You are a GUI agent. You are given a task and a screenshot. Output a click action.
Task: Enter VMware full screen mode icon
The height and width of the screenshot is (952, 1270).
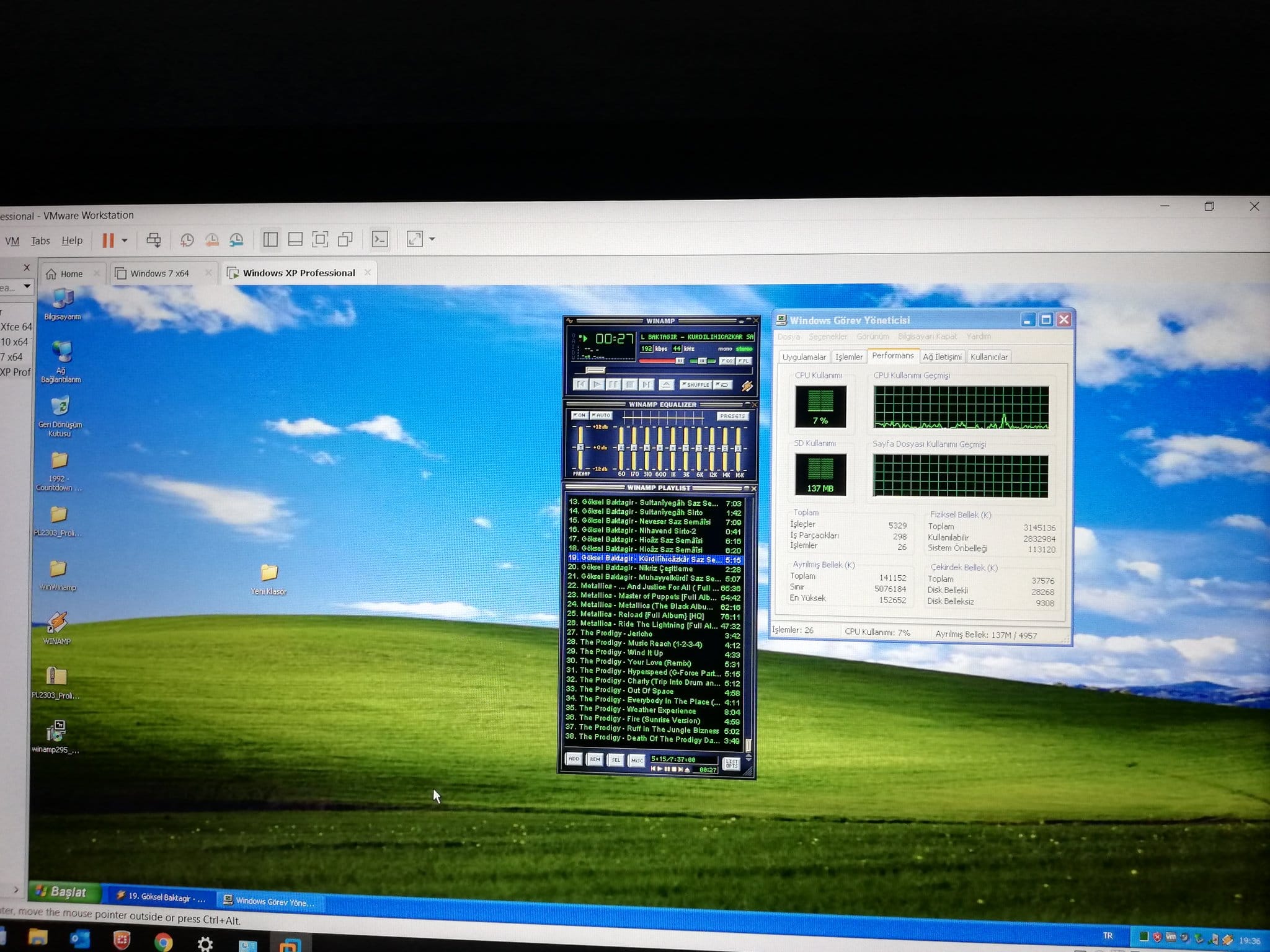click(320, 239)
